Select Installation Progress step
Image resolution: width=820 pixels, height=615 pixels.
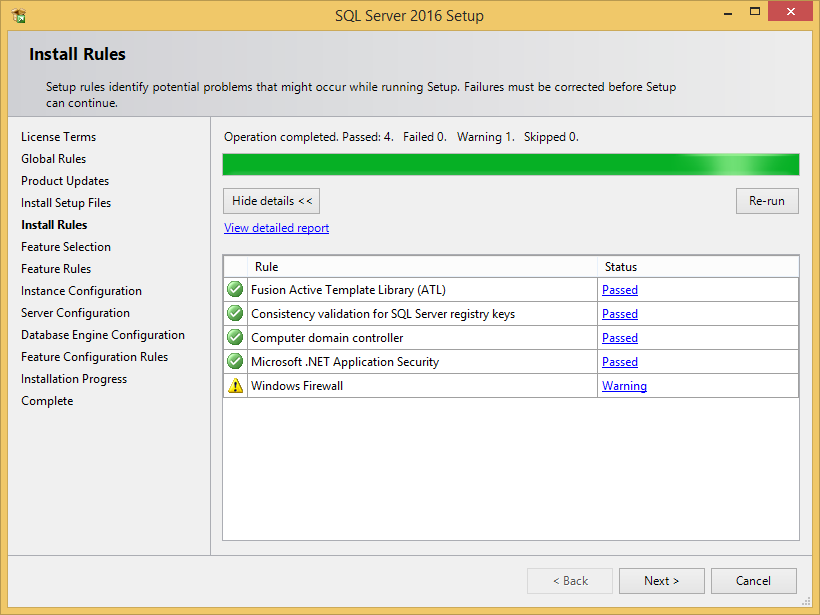74,379
